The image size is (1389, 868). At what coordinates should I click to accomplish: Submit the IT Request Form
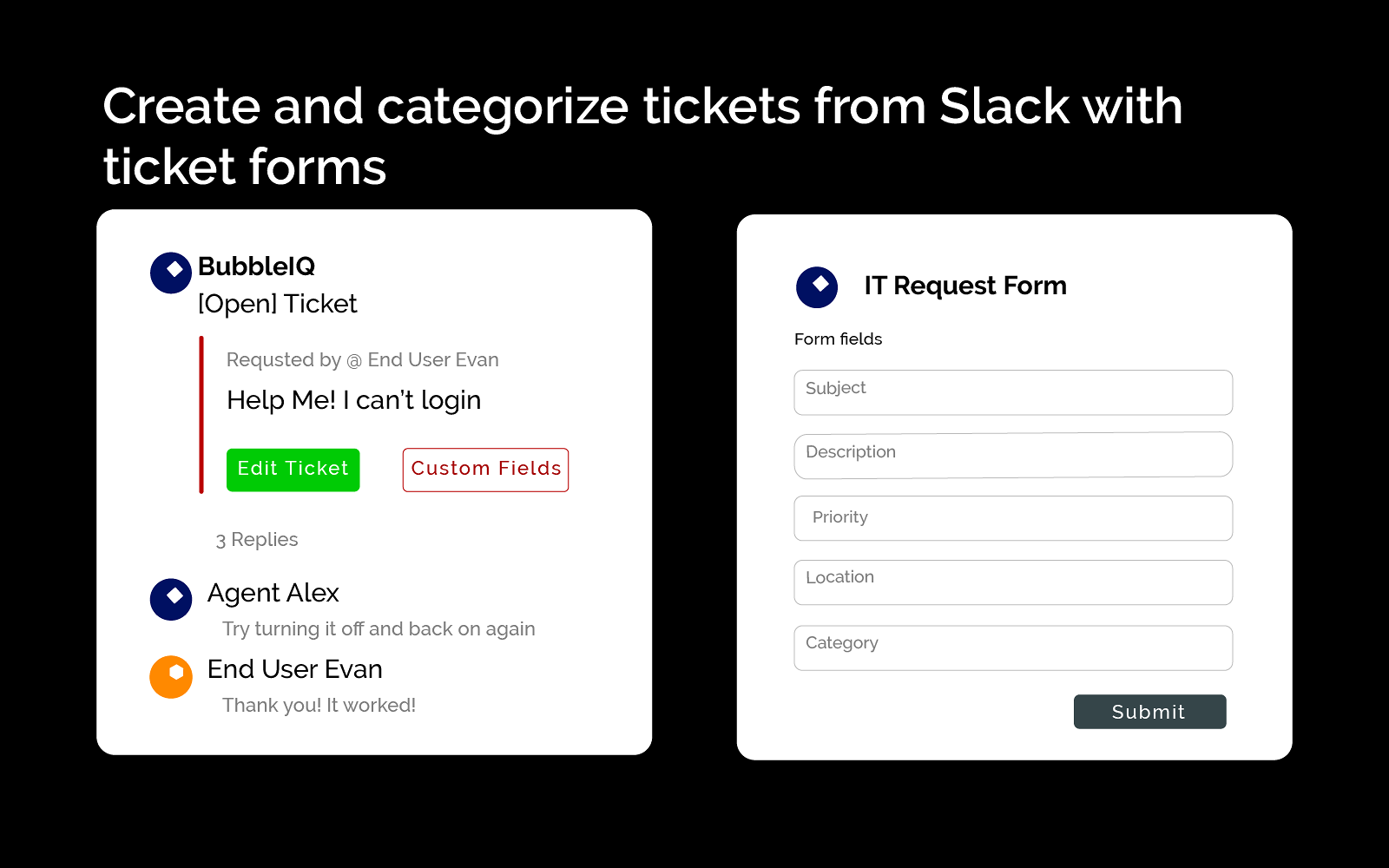click(x=1149, y=712)
